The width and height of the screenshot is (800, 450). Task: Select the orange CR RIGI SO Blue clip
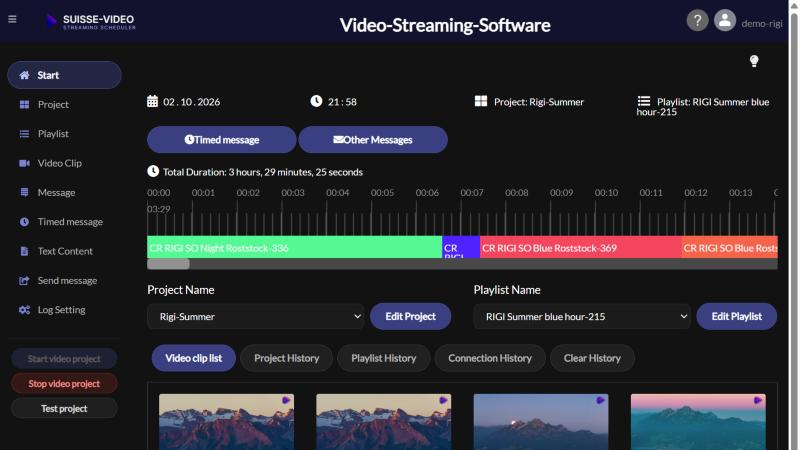pyautogui.click(x=730, y=248)
